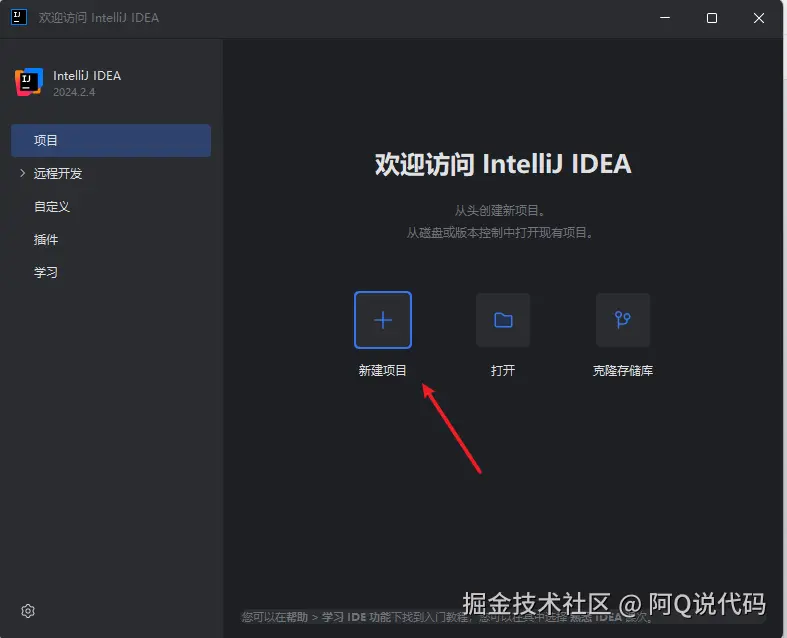Click the title bar IntelliJ icon
The width and height of the screenshot is (787, 638).
point(19,17)
